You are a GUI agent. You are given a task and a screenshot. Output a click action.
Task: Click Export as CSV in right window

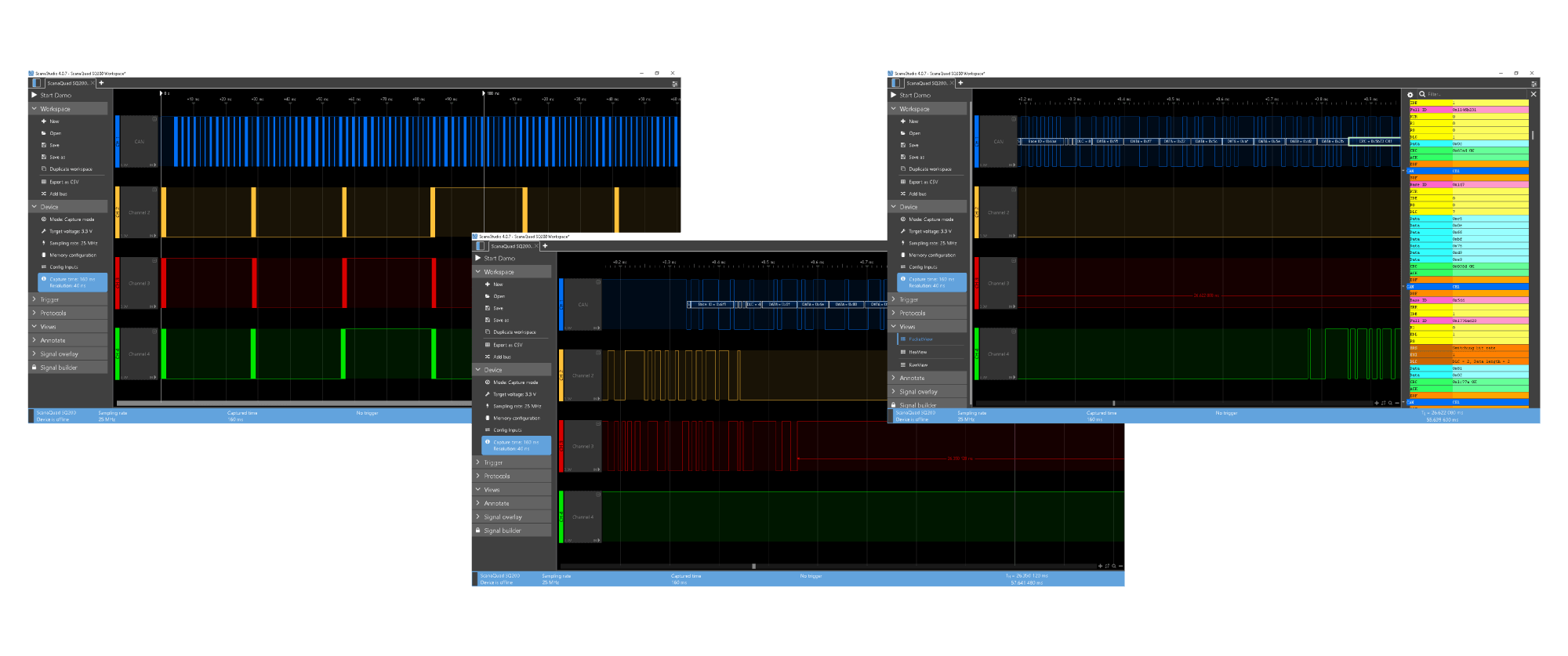pos(923,182)
